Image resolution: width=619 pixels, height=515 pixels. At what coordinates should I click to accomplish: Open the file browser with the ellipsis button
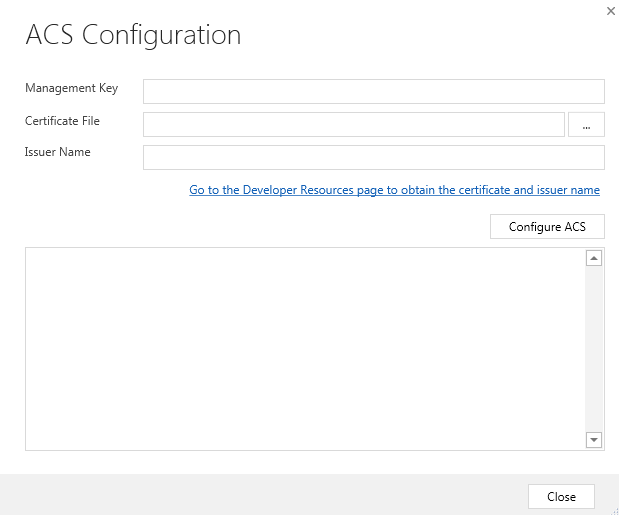(x=586, y=125)
